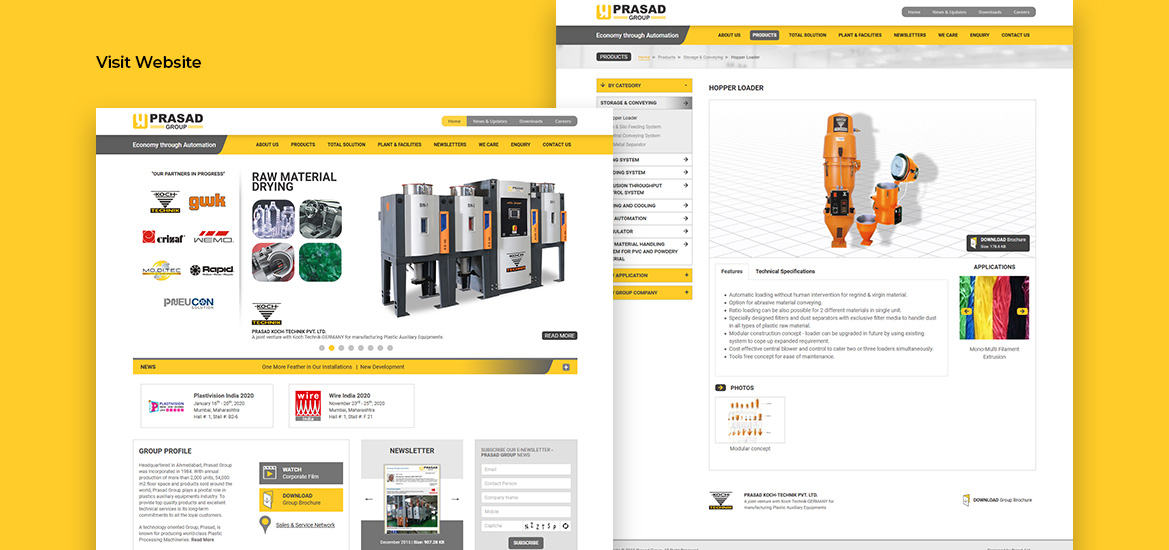
Task: Click the Koch-Technik logo under the drying banner
Action: [266, 314]
